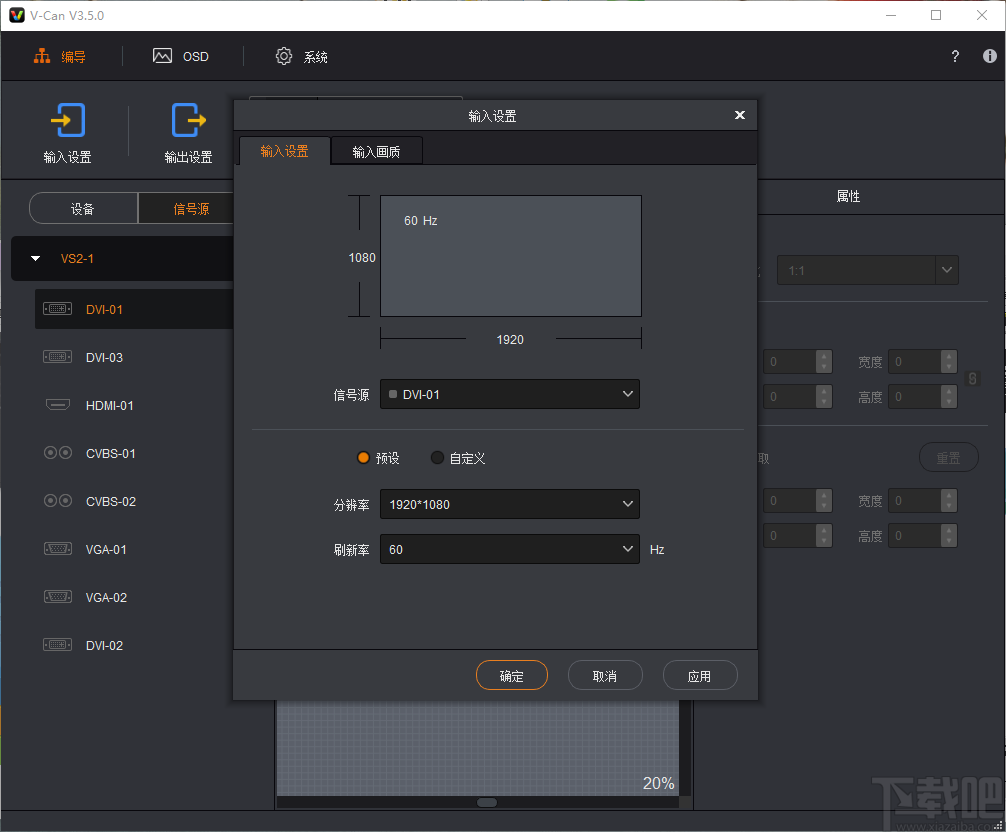This screenshot has height=832, width=1006.
Task: Open the about info icon
Action: pyautogui.click(x=989, y=56)
